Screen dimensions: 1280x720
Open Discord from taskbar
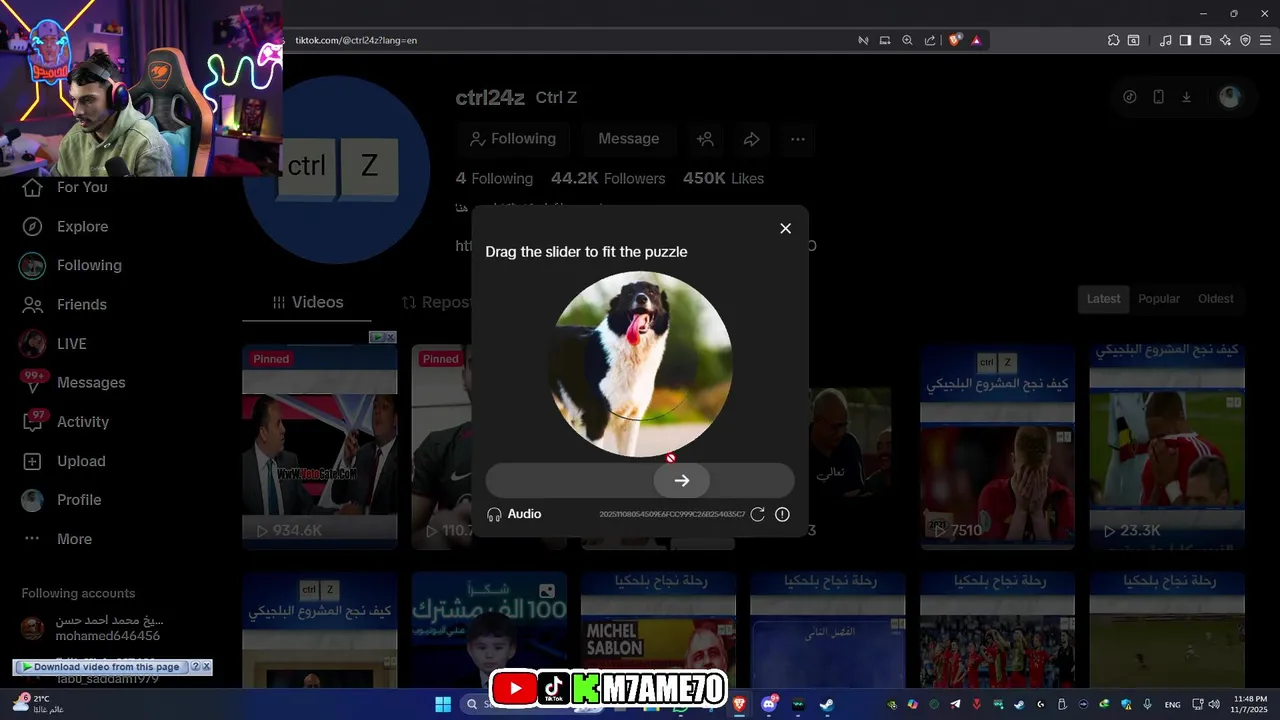point(769,704)
